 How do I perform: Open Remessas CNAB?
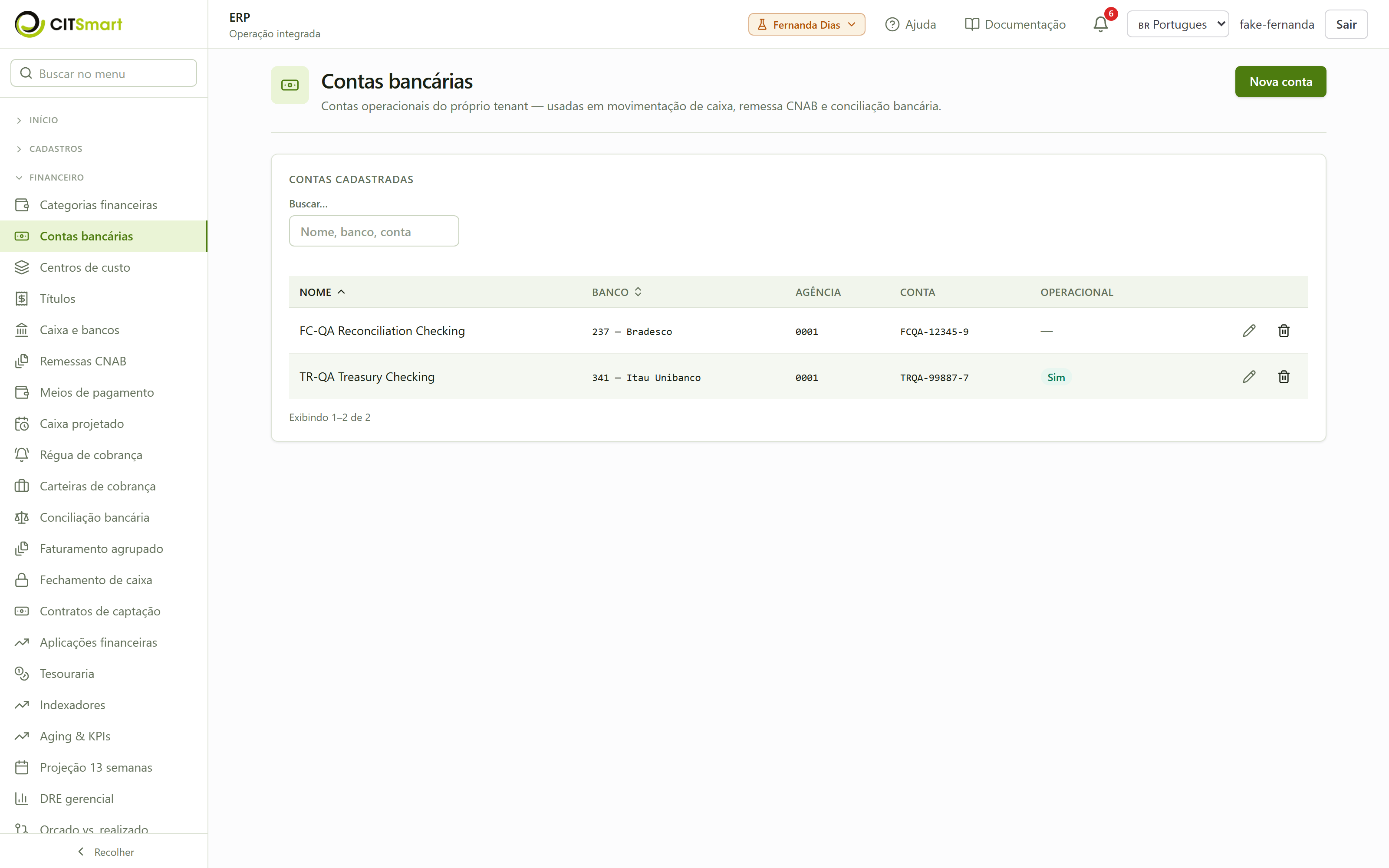(x=104, y=361)
